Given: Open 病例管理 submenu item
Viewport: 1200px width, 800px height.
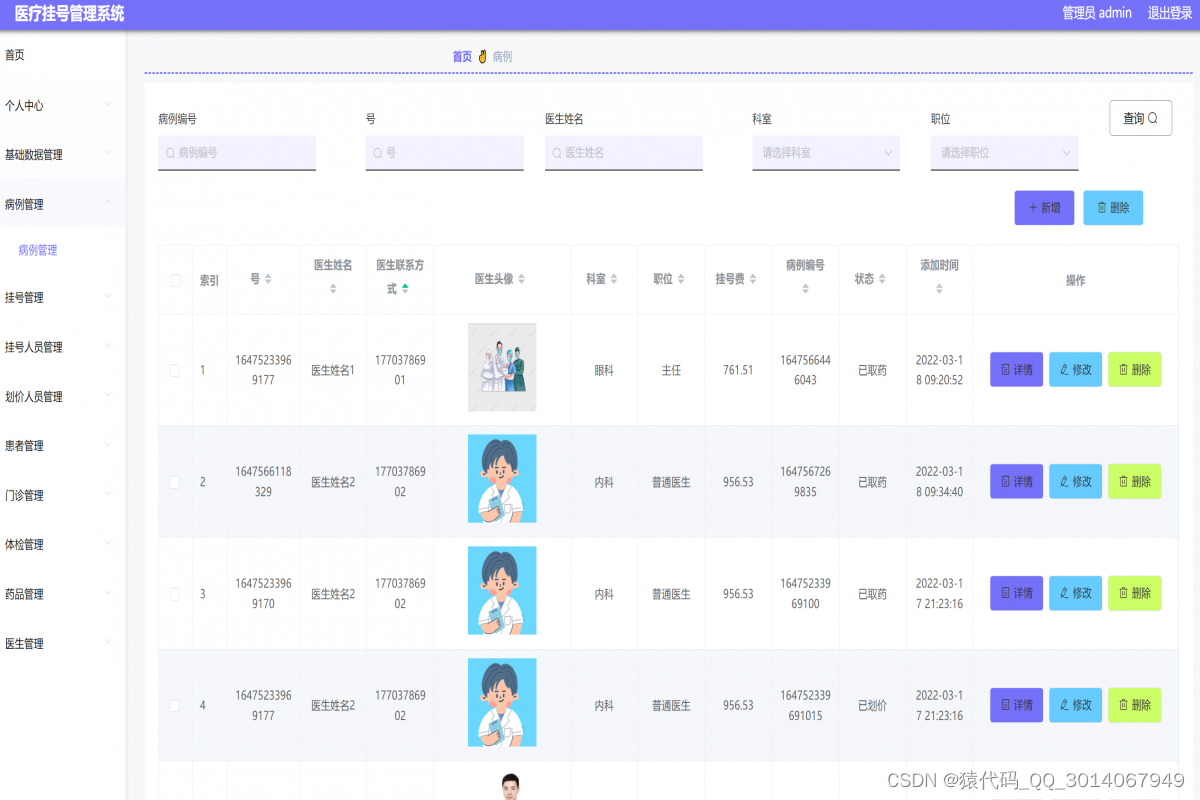Looking at the screenshot, I should coord(63,250).
